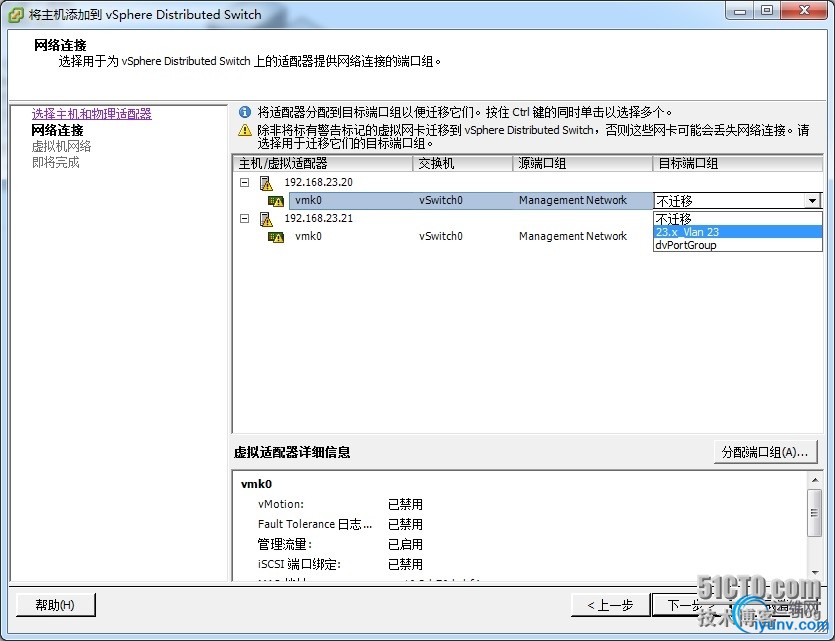This screenshot has width=835, height=641.
Task: Click the 管理流量 已启用 value
Action: pyautogui.click(x=405, y=545)
